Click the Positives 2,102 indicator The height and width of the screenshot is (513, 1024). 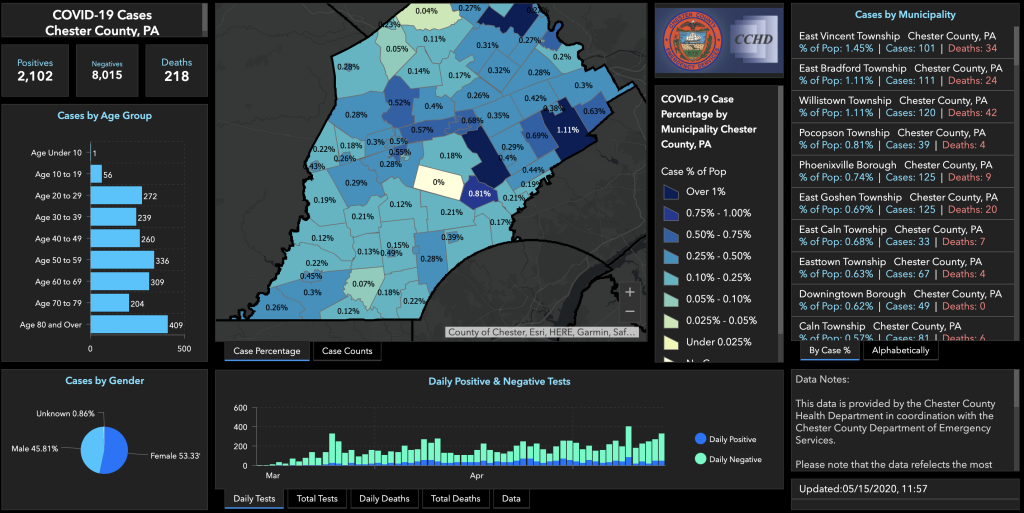(35, 70)
